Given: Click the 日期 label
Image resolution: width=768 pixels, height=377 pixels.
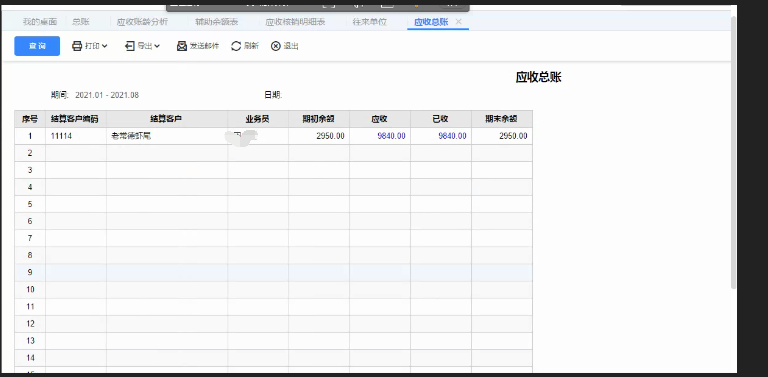Looking at the screenshot, I should click(273, 95).
